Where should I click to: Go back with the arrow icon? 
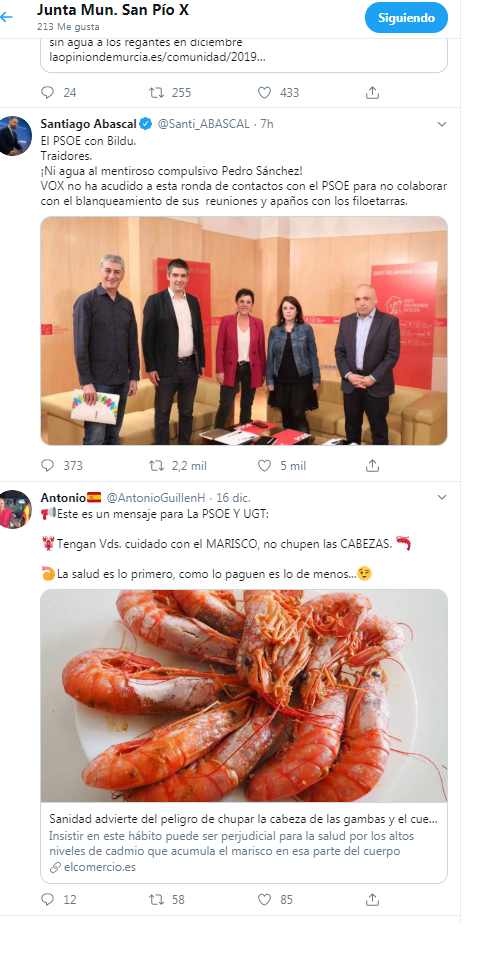pyautogui.click(x=6, y=17)
